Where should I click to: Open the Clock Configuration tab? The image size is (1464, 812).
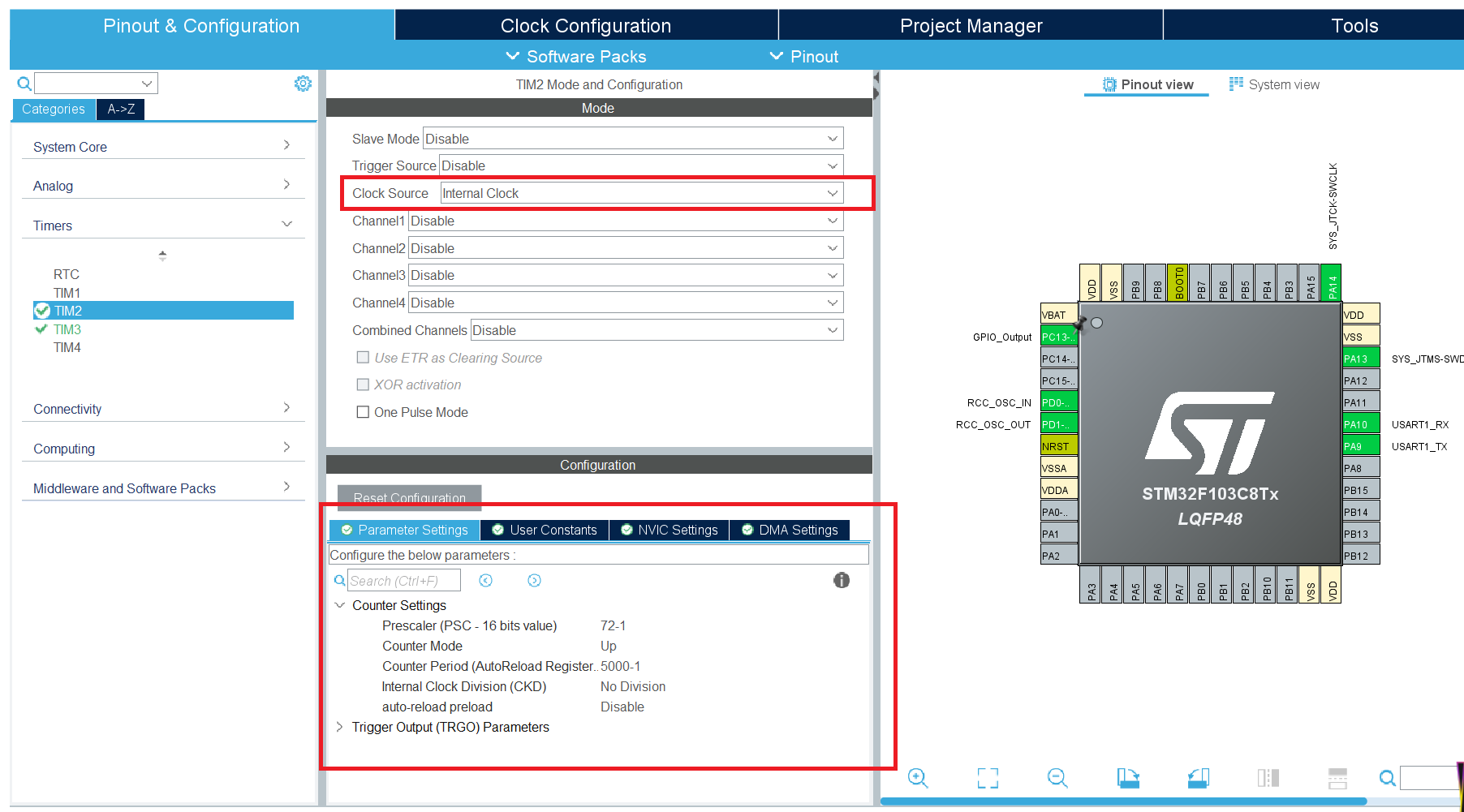(586, 25)
